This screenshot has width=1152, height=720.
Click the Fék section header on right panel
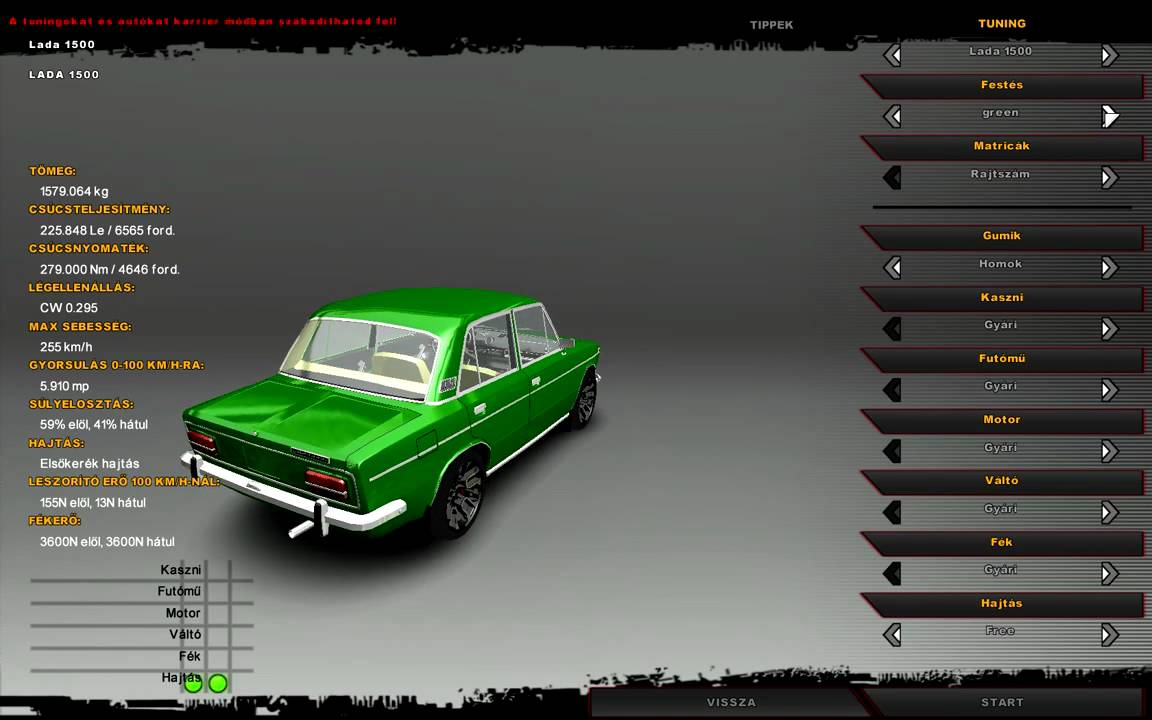click(x=1002, y=542)
